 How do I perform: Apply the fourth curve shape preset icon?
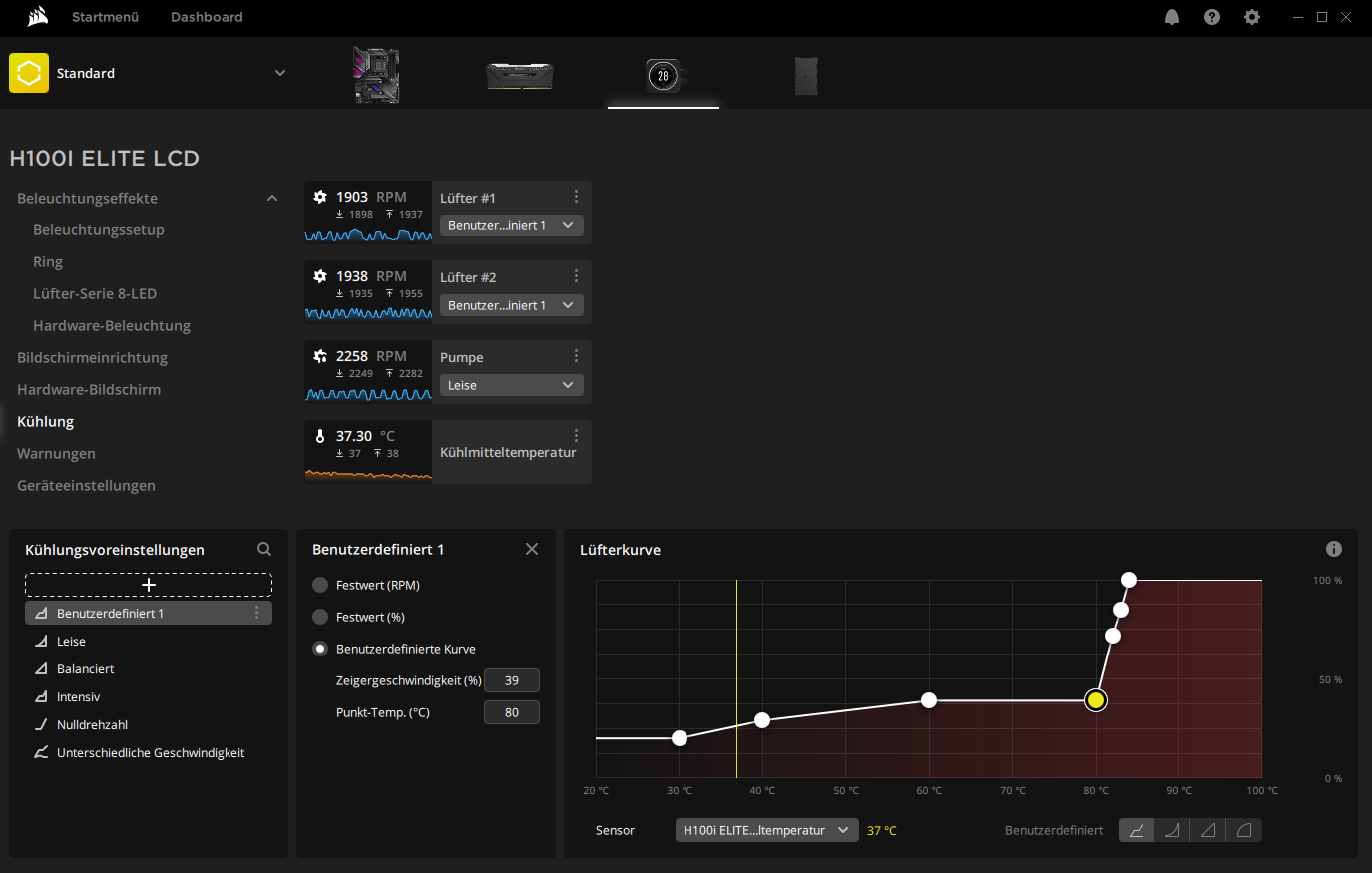click(x=1244, y=830)
